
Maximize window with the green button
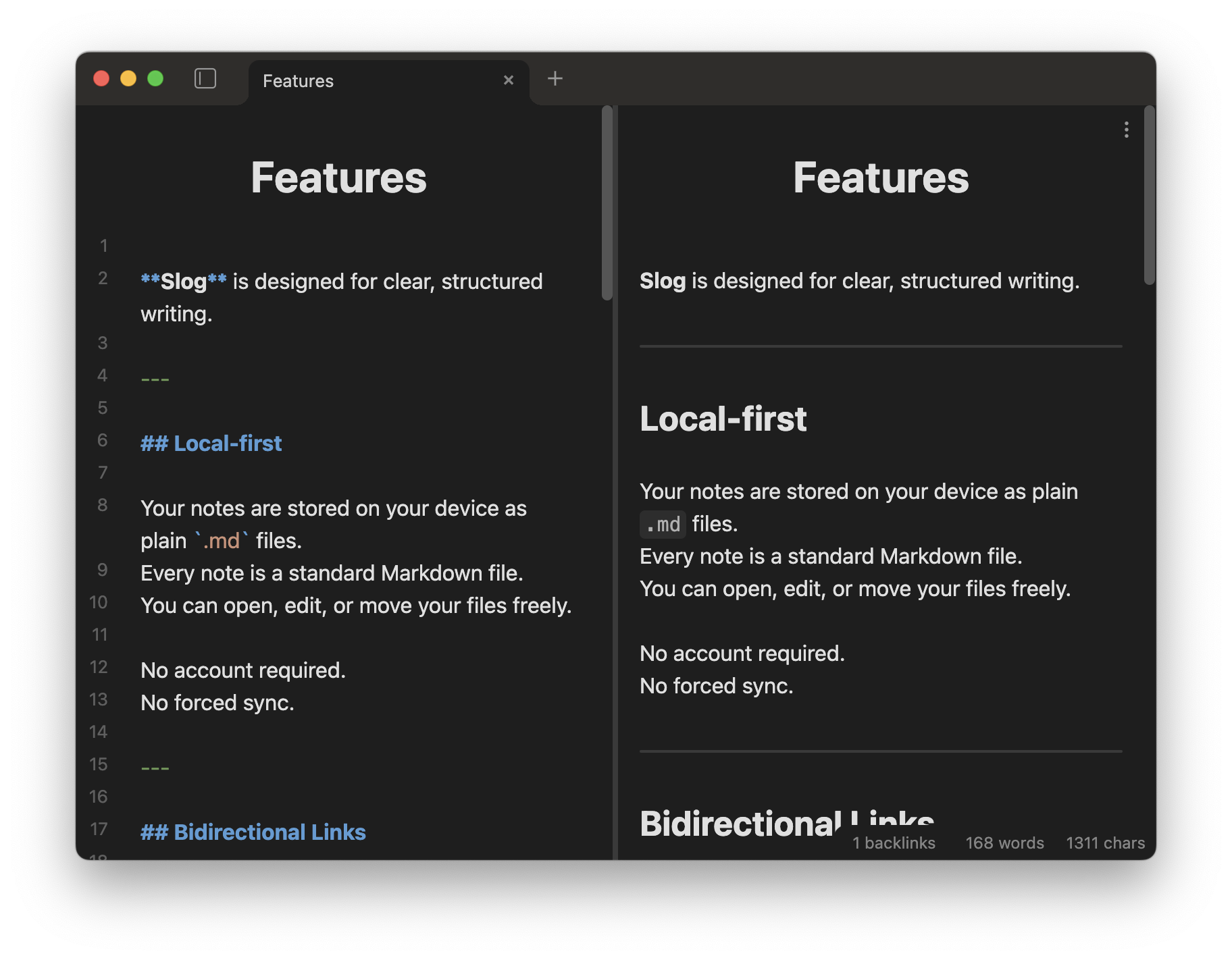155,79
